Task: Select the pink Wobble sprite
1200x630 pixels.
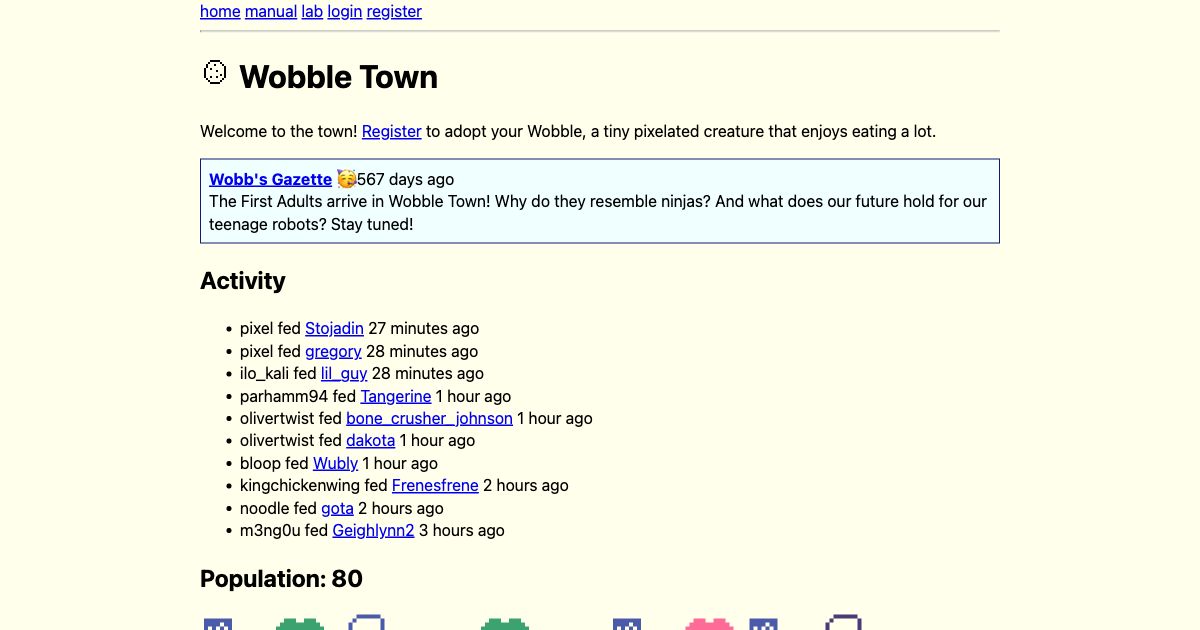Action: tap(709, 623)
